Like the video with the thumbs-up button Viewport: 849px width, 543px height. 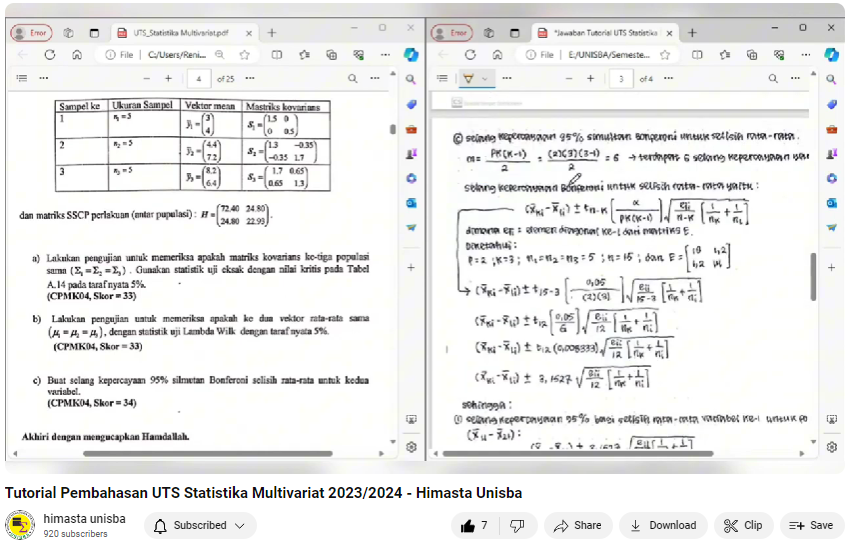(x=475, y=525)
